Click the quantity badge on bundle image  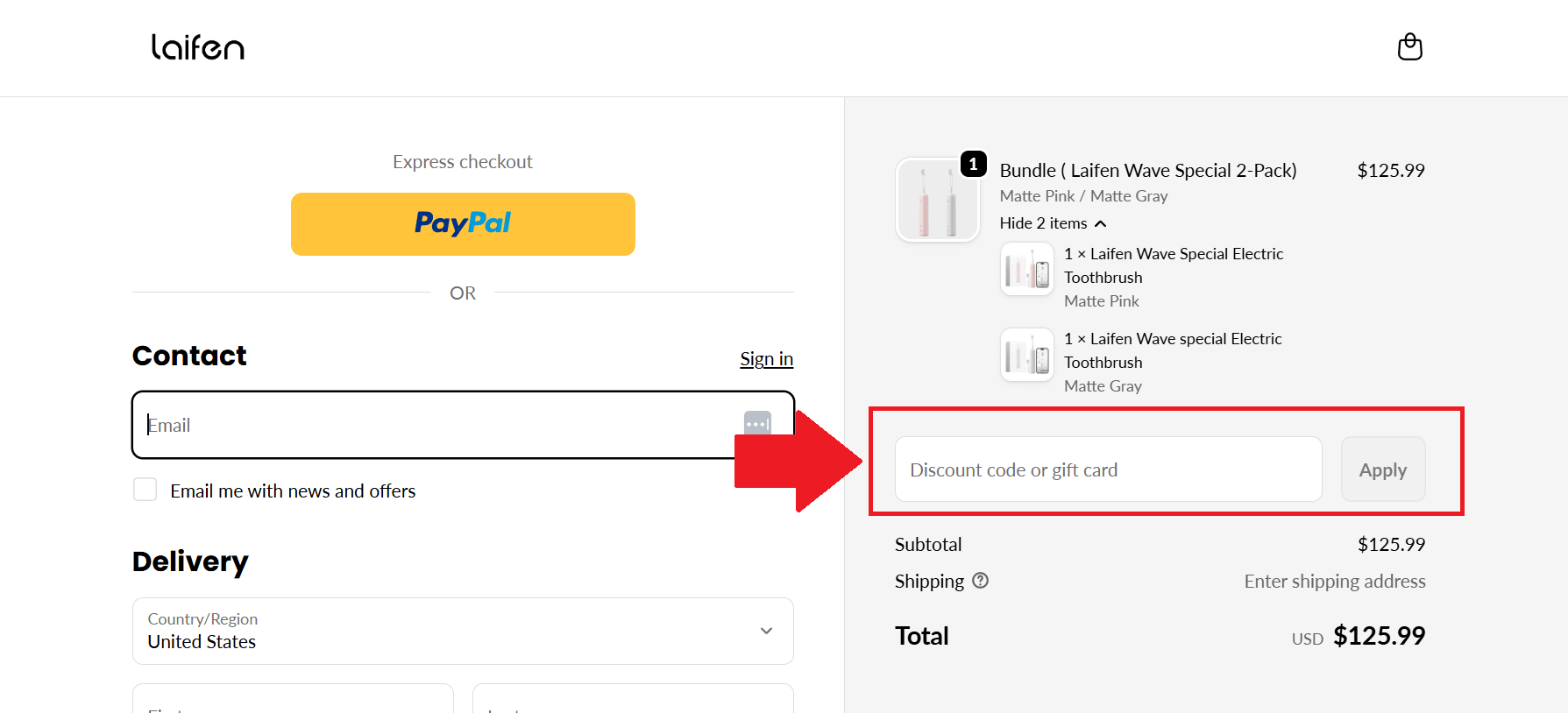[973, 164]
